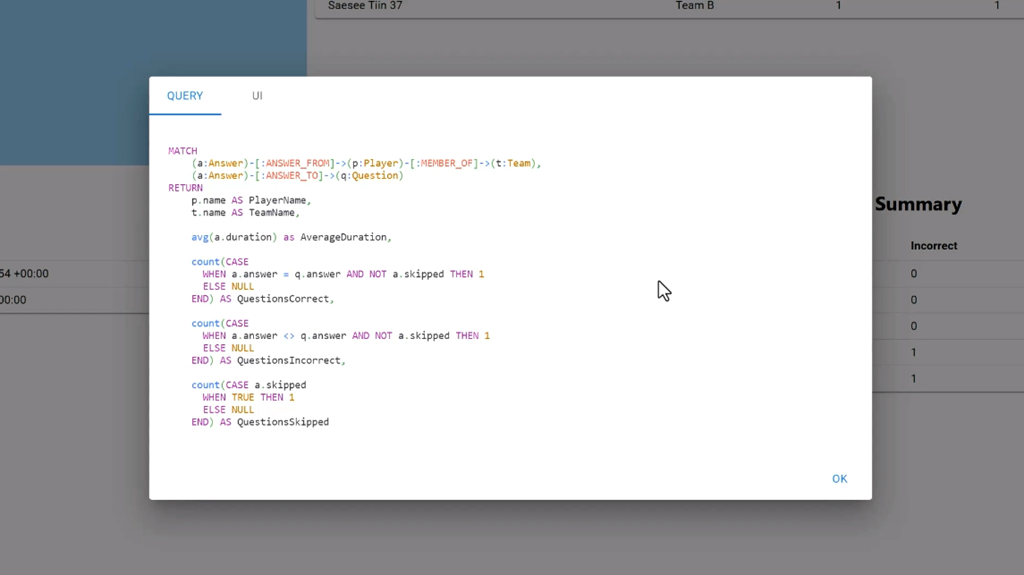Select the QUERY tab
Screen dimensions: 1024x575
pos(185,96)
